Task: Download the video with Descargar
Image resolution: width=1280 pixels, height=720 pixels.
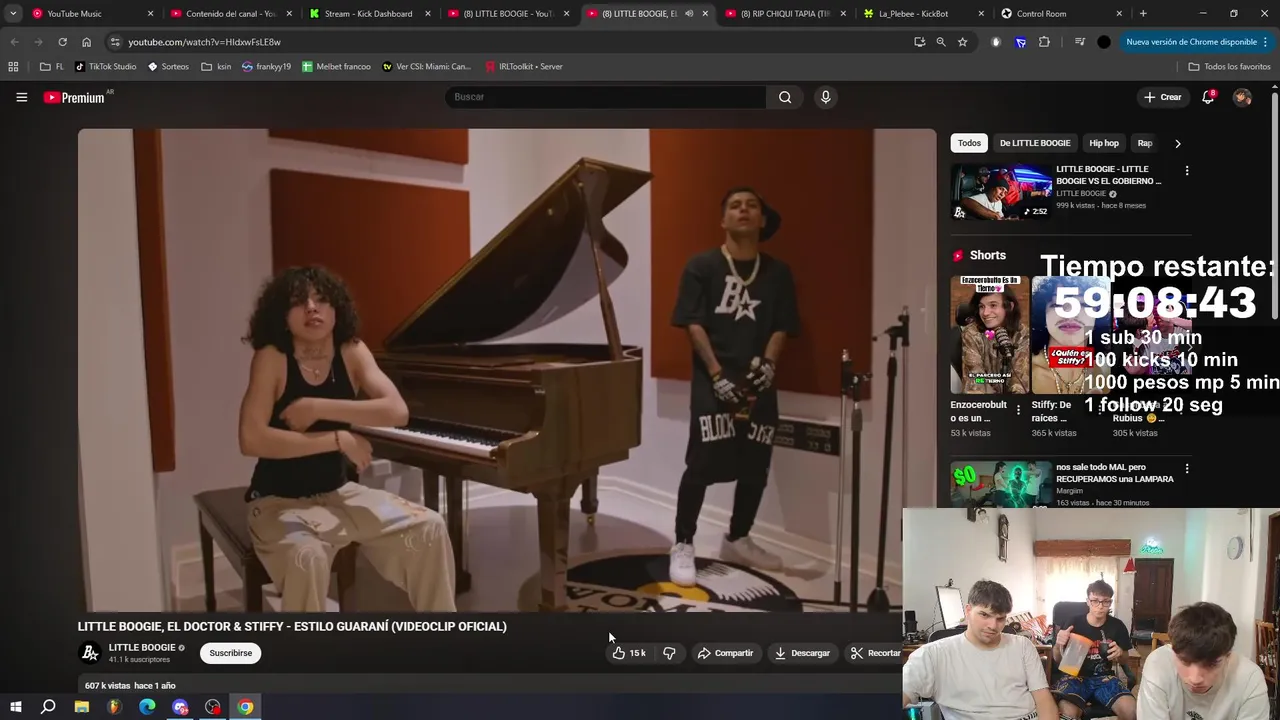Action: point(802,653)
